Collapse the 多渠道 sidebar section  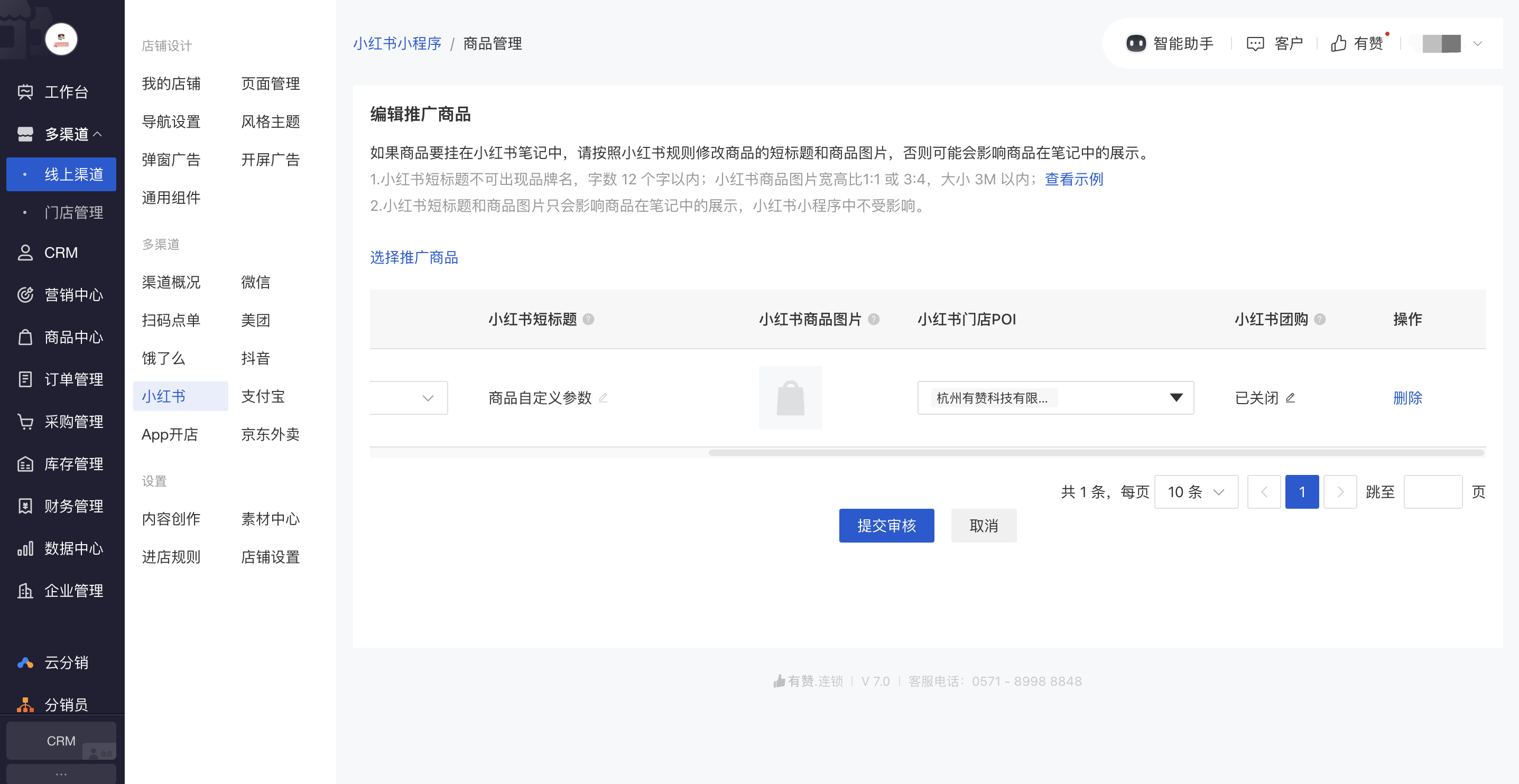[x=98, y=134]
